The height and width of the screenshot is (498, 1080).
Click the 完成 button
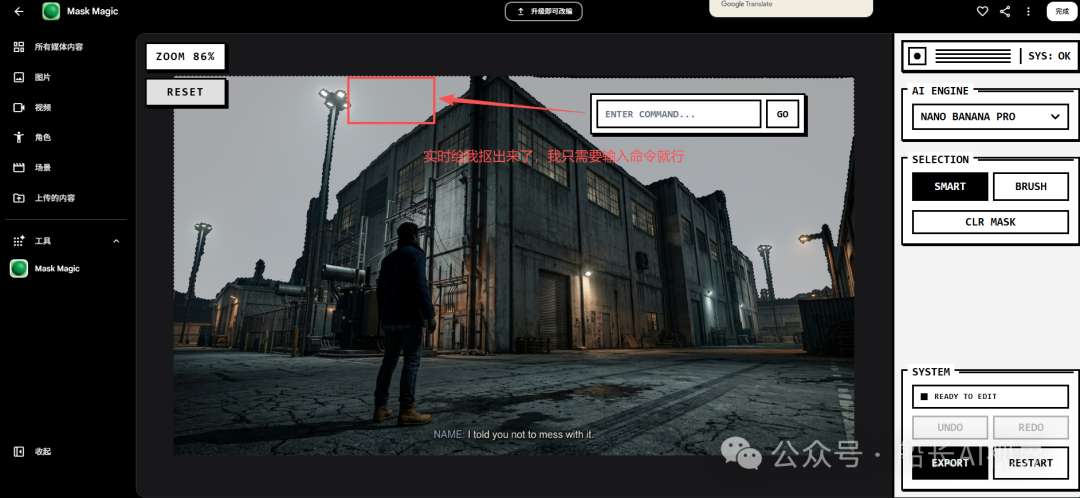point(1061,11)
